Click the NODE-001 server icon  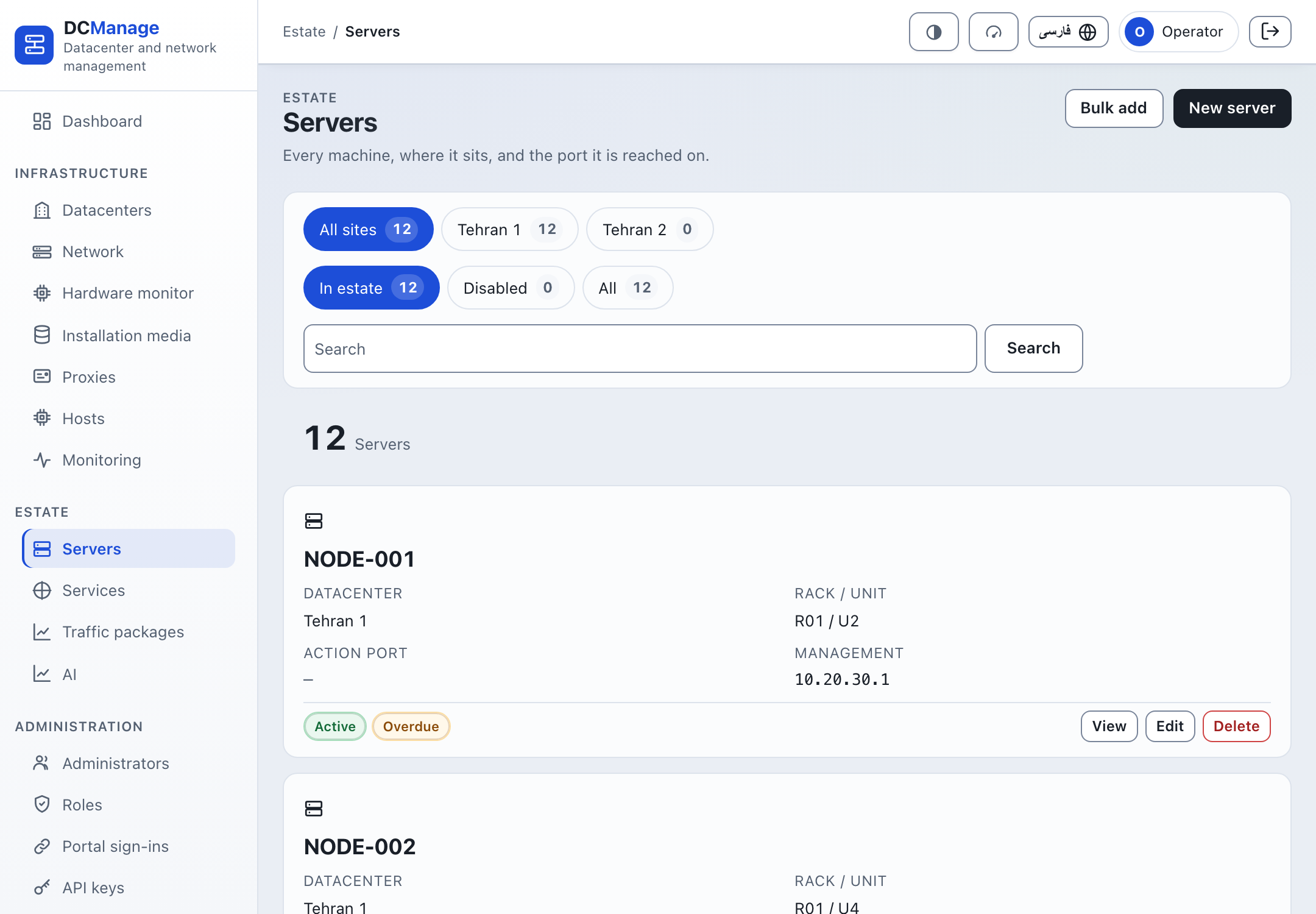click(x=313, y=521)
